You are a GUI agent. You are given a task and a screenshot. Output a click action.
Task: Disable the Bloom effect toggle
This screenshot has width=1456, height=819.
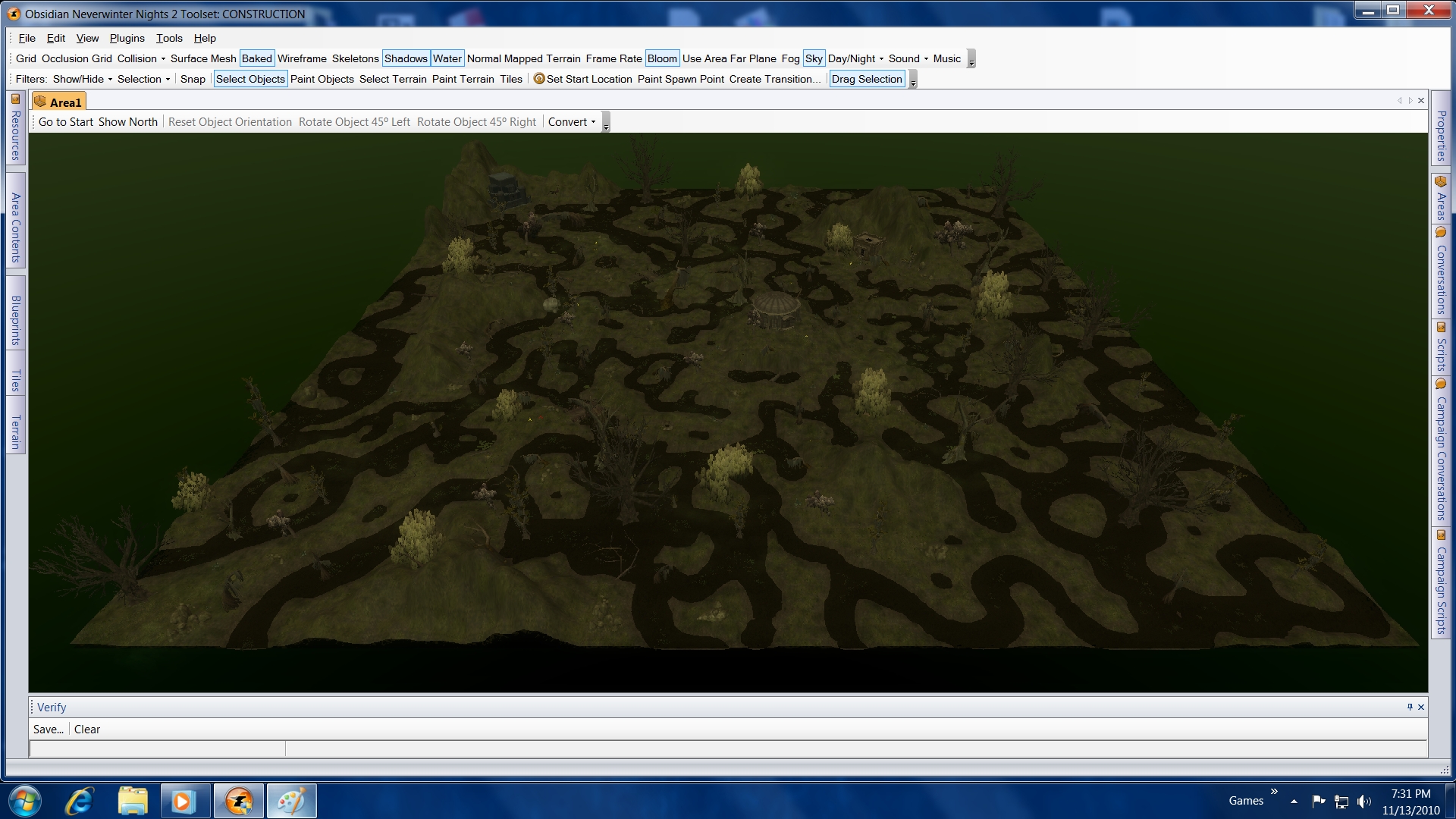point(661,58)
